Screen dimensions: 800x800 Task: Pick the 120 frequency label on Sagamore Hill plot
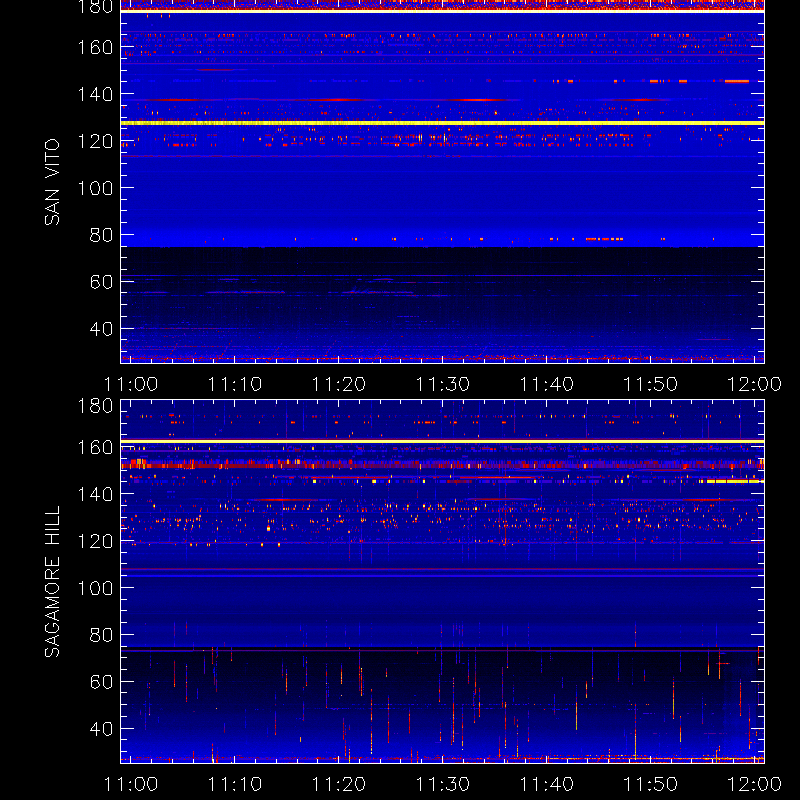tap(95, 541)
